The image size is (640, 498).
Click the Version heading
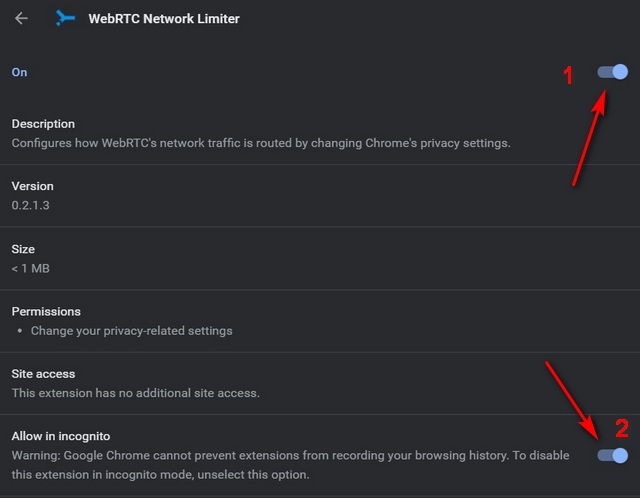pos(32,186)
